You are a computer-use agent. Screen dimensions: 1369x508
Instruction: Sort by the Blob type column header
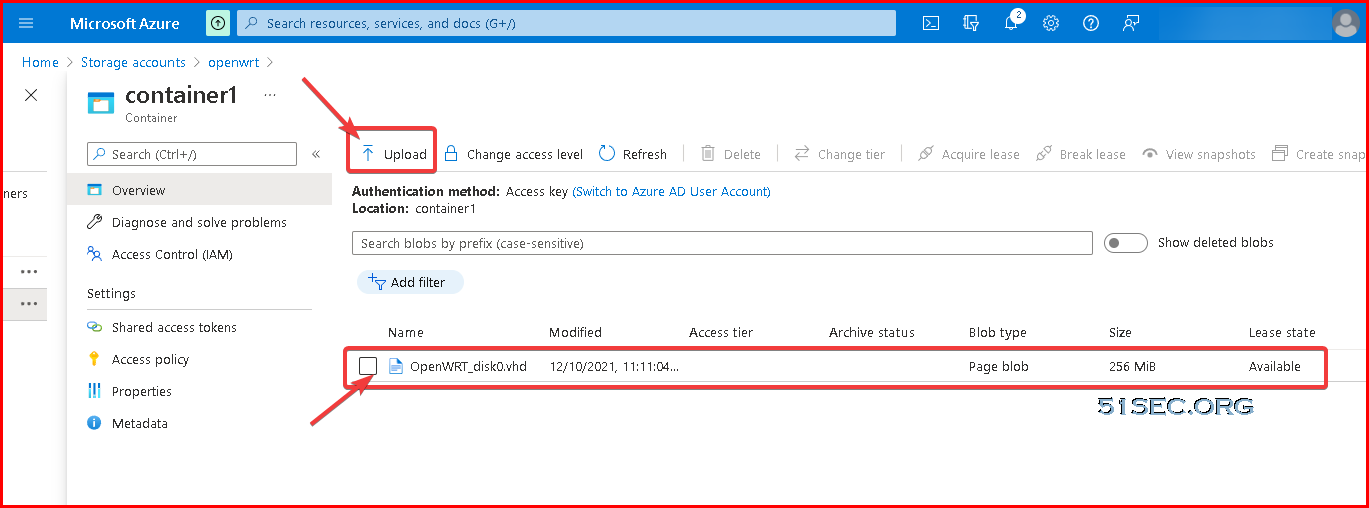(998, 332)
